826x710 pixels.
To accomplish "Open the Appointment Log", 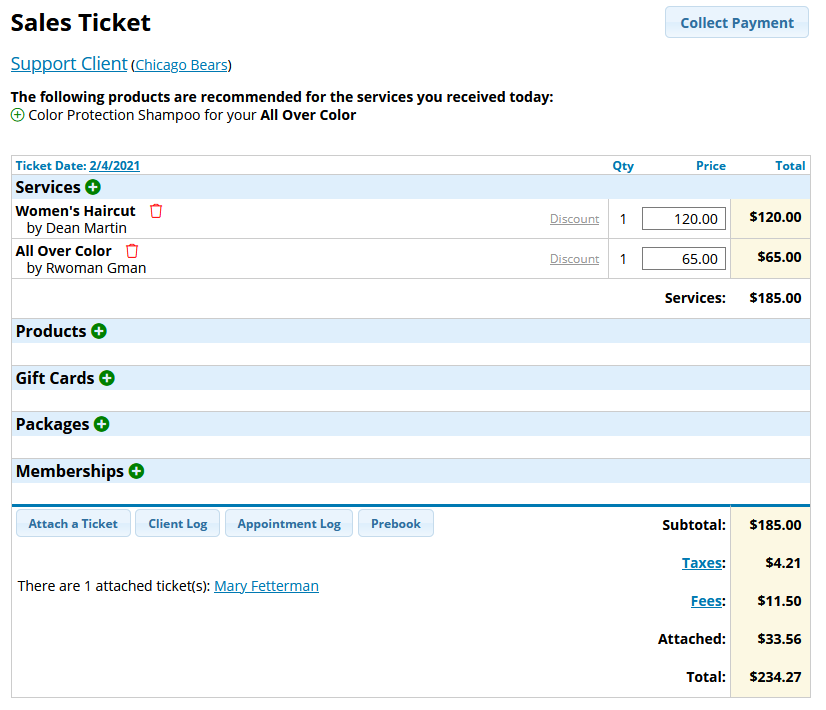I will coord(288,523).
